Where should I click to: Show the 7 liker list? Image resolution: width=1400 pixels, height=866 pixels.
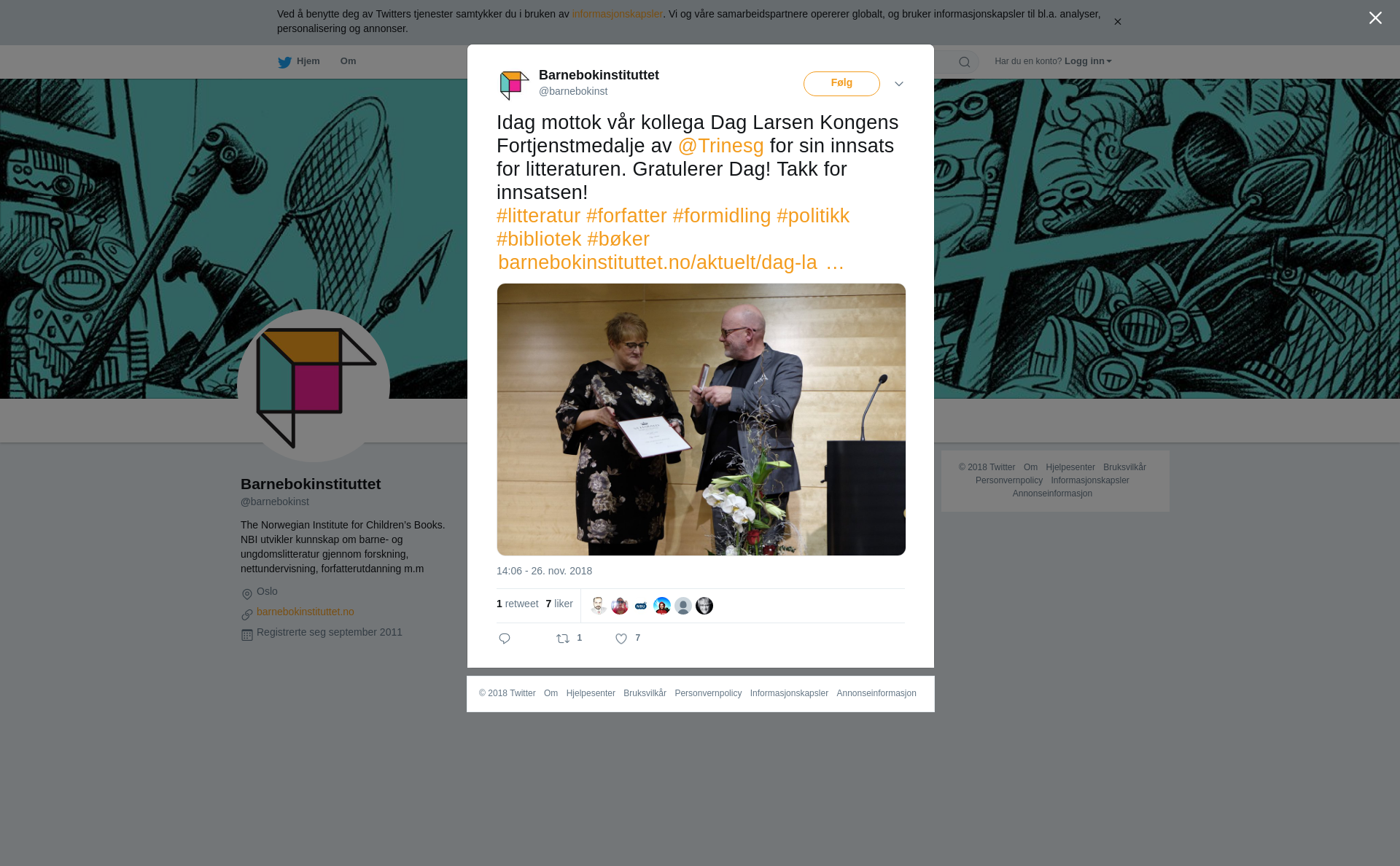[559, 604]
